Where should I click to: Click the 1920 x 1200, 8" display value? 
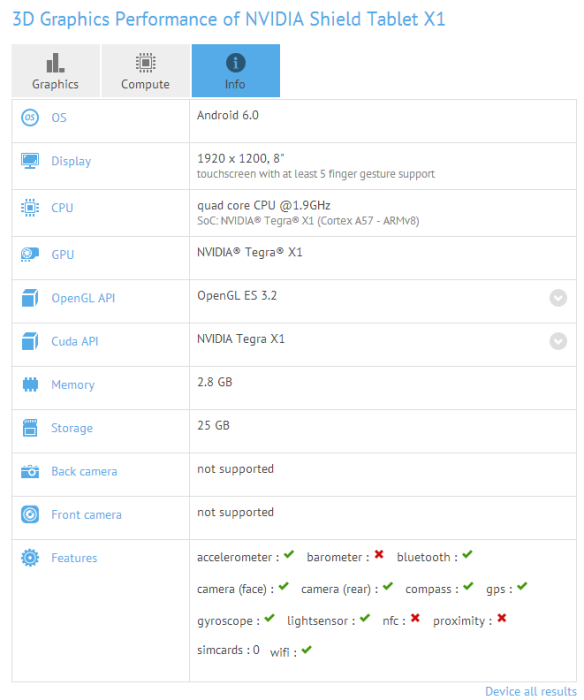point(241,158)
